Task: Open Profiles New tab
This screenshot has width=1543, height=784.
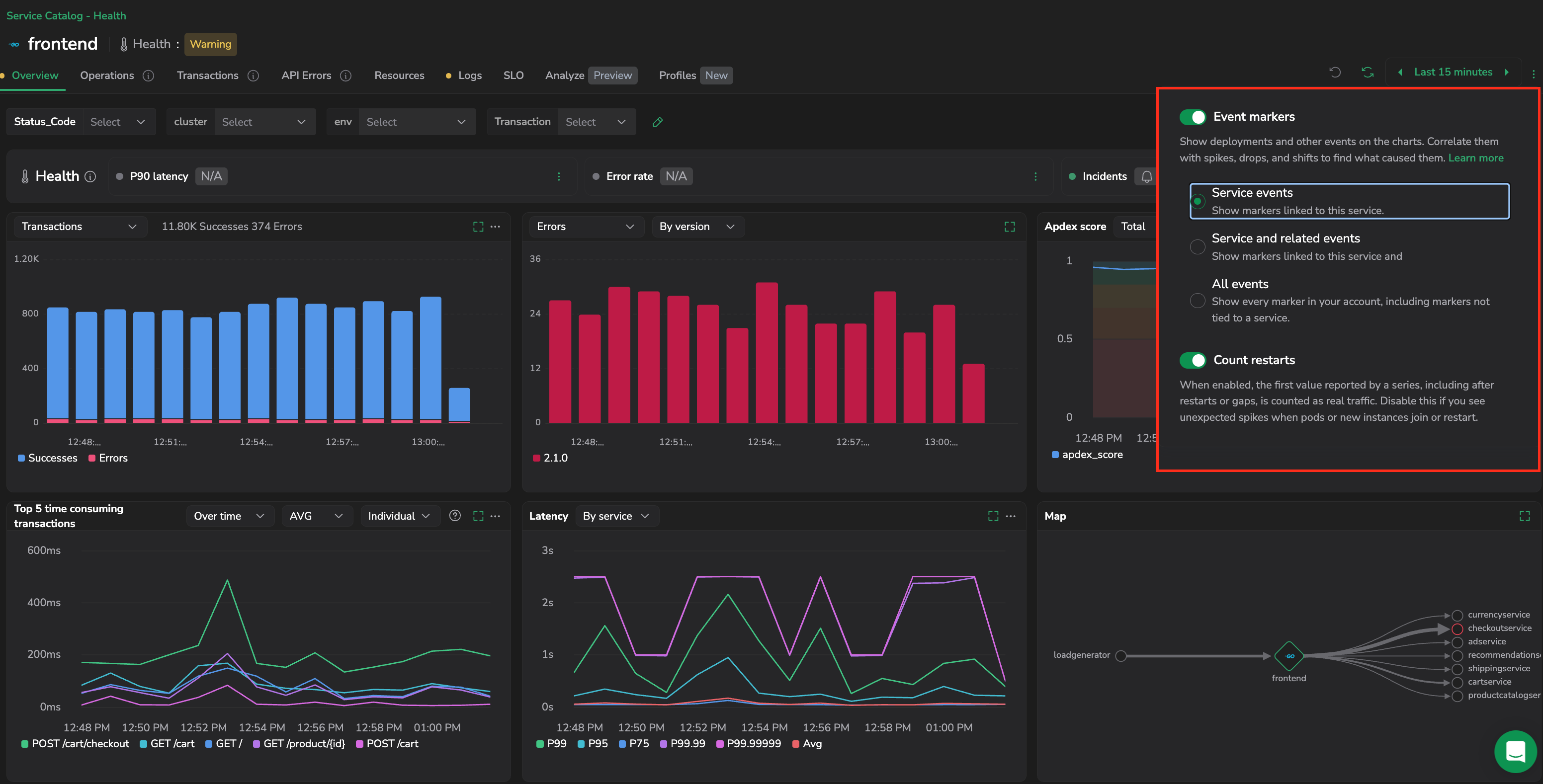Action: pos(695,76)
